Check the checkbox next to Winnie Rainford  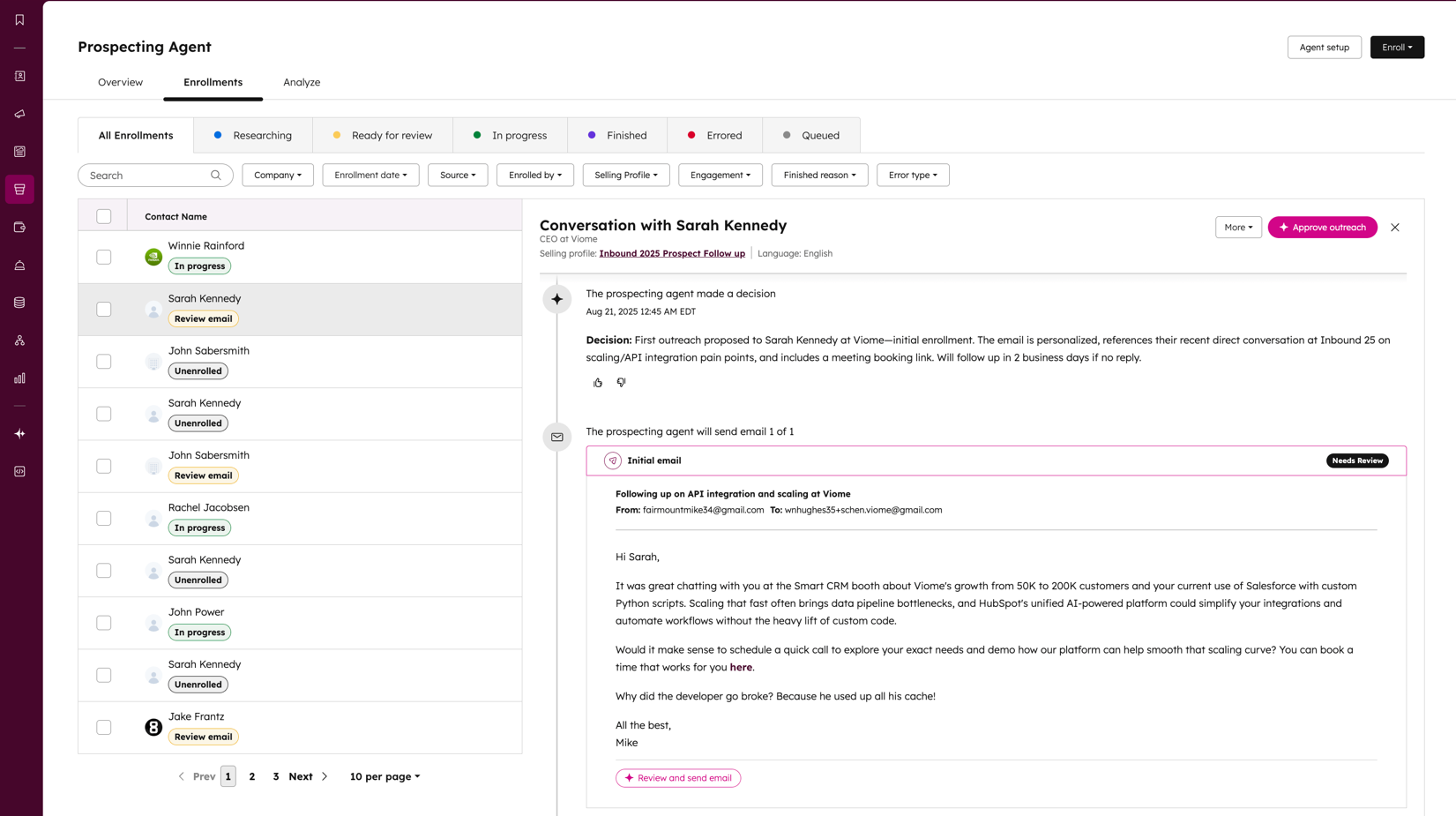point(104,257)
